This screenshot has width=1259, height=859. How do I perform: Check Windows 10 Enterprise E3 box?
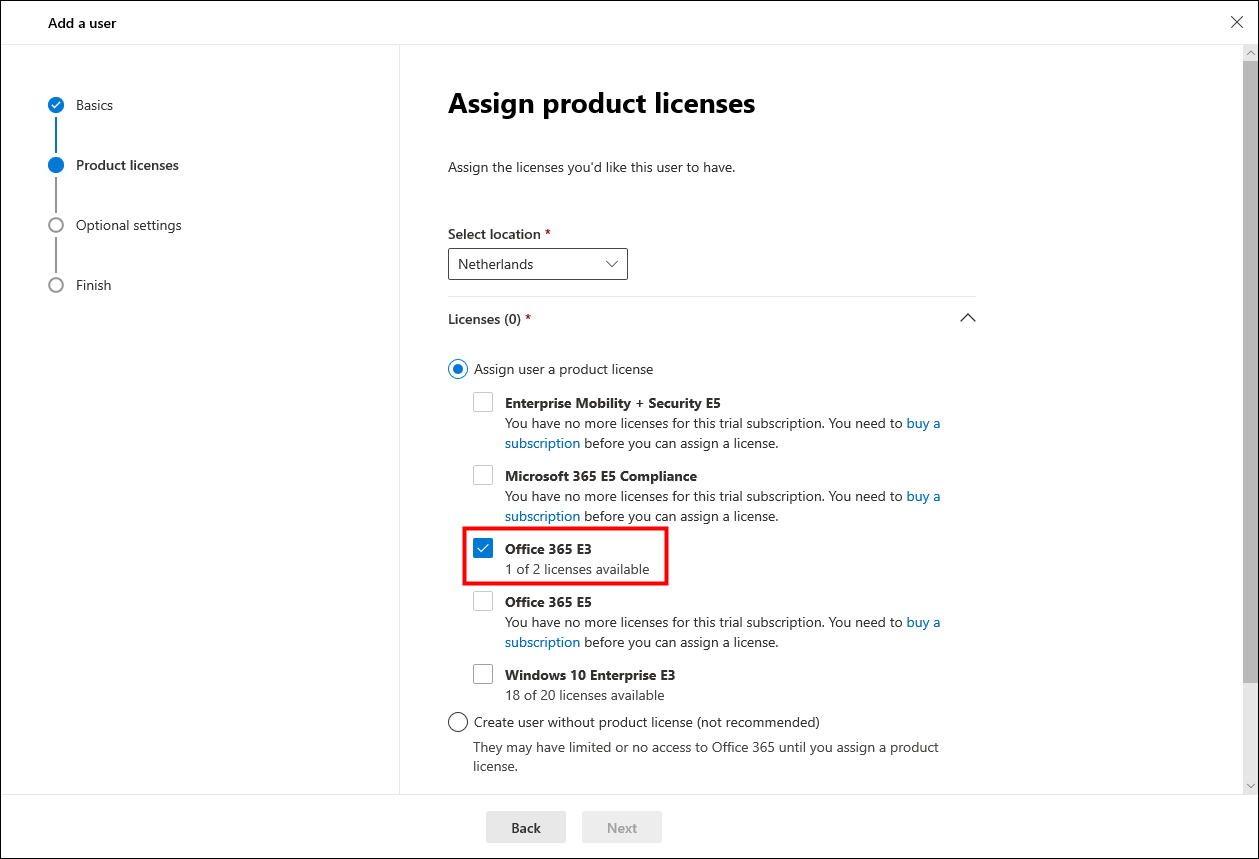[x=483, y=674]
